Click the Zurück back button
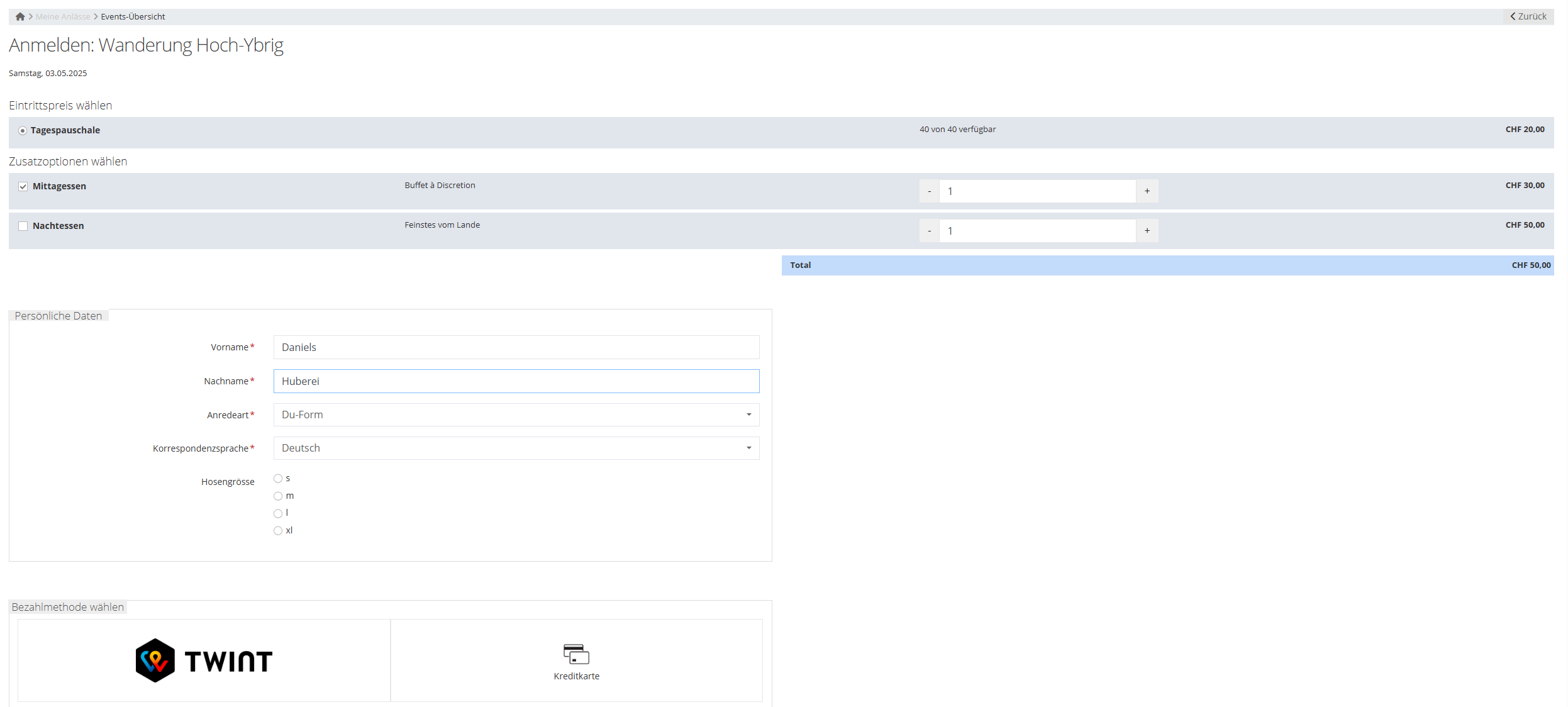1568x707 pixels. 1528,16
